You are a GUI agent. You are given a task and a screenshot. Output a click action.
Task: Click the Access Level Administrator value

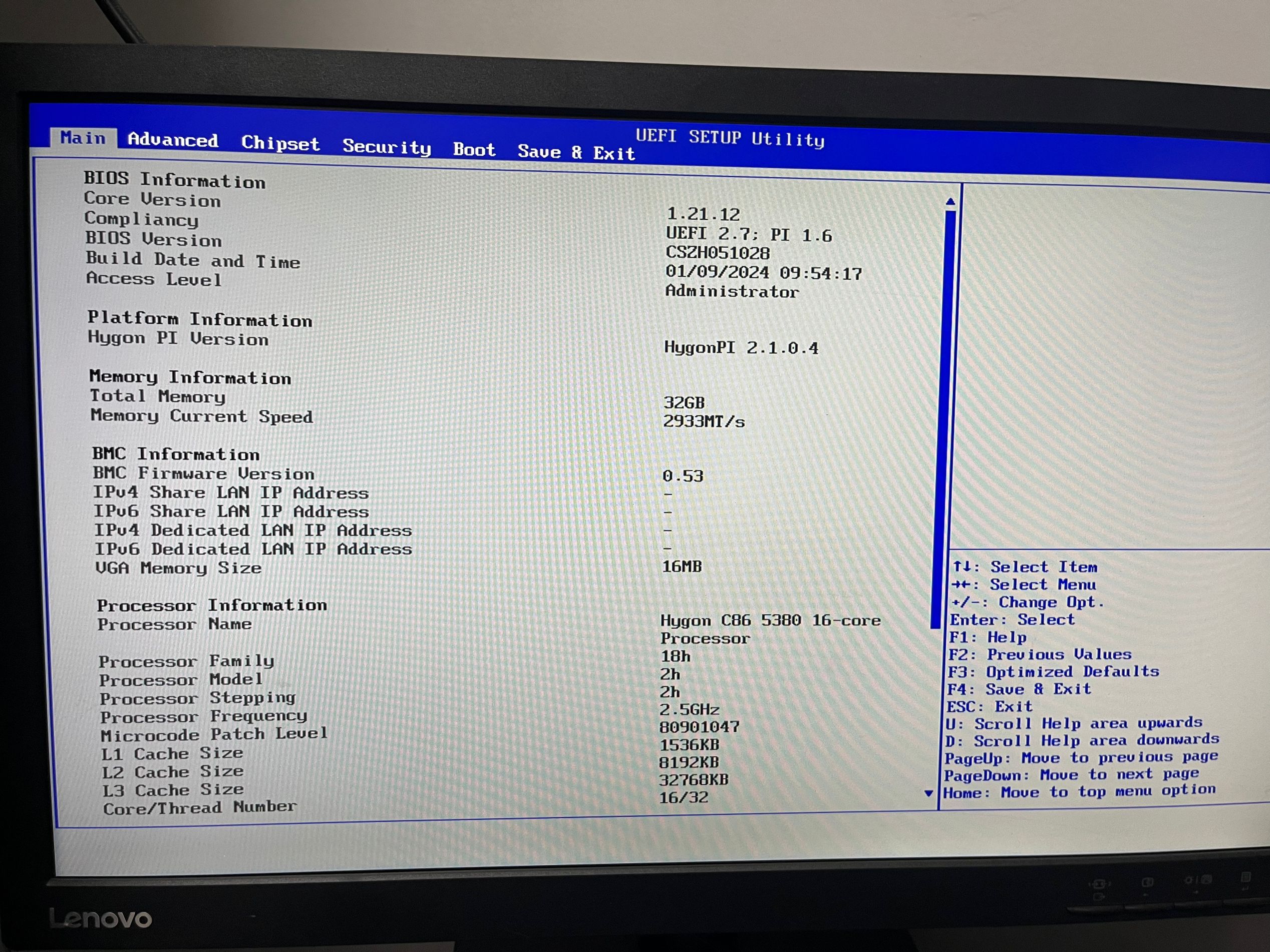[x=732, y=291]
